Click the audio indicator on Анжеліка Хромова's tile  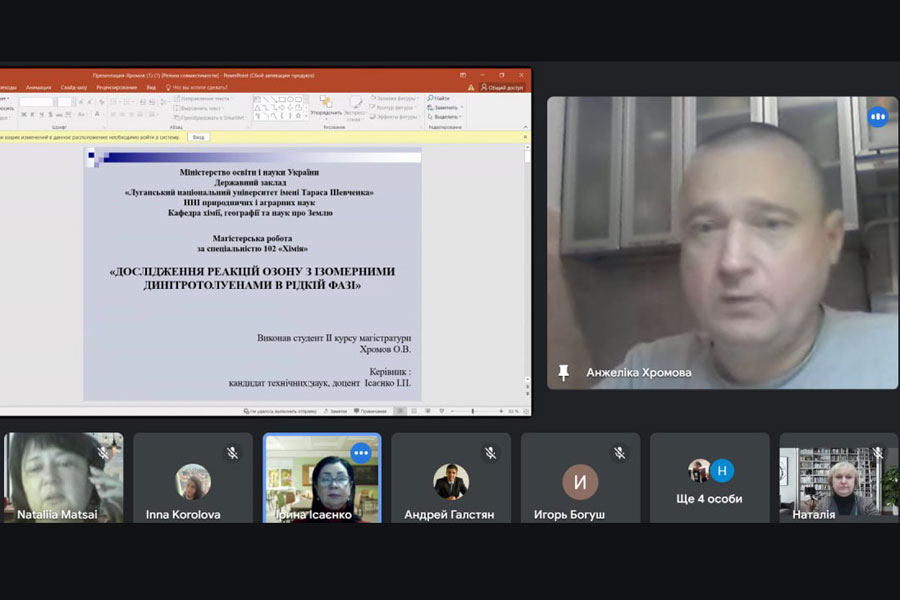(878, 117)
